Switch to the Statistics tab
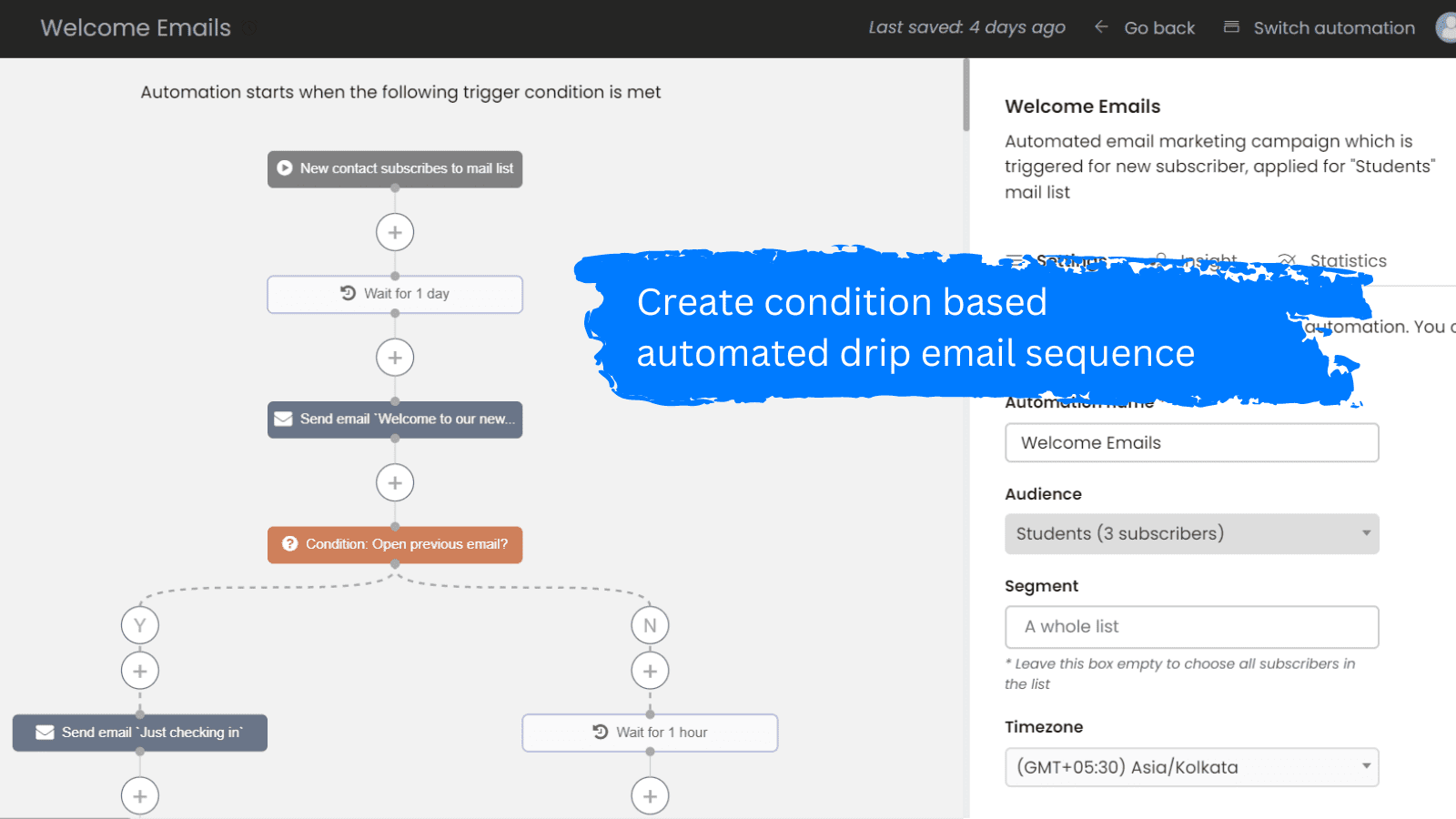 1347,261
